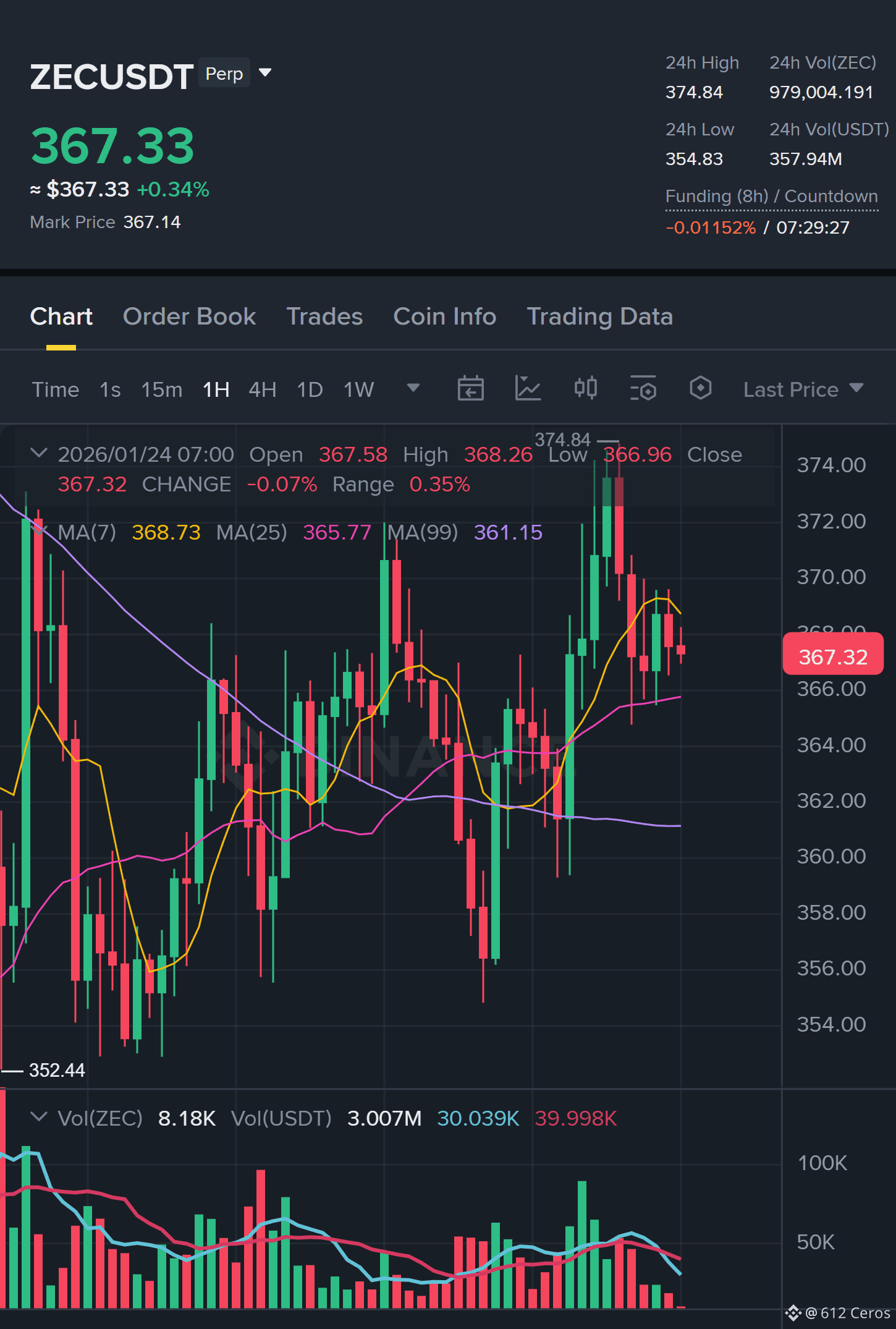The height and width of the screenshot is (1329, 896).
Task: Select the 15m interval
Action: point(161,389)
